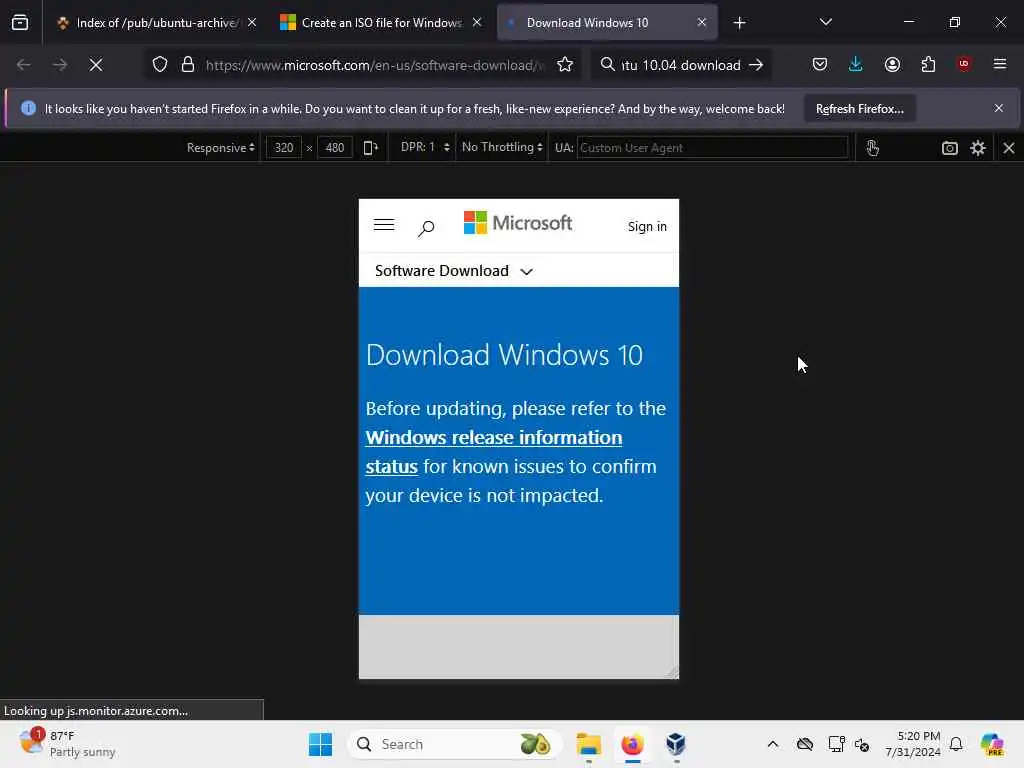Image resolution: width=1024 pixels, height=768 pixels.
Task: Click the OneDrive cloud tray icon
Action: click(x=805, y=744)
